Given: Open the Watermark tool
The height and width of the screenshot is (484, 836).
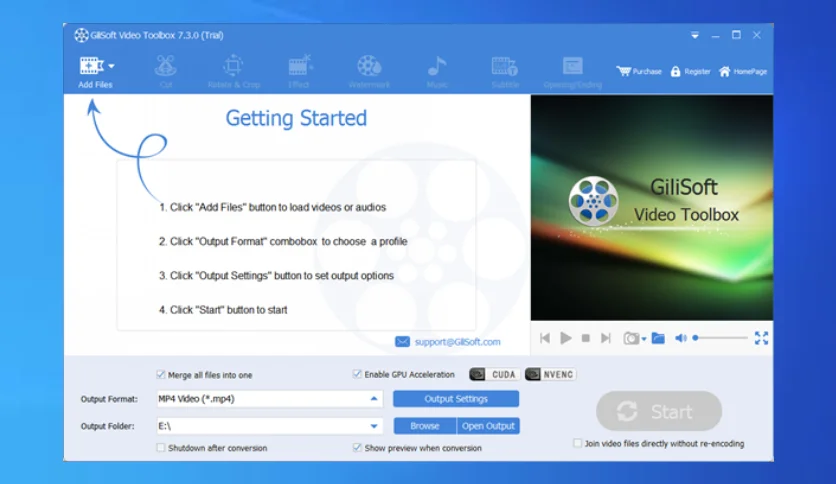Looking at the screenshot, I should click(x=369, y=71).
